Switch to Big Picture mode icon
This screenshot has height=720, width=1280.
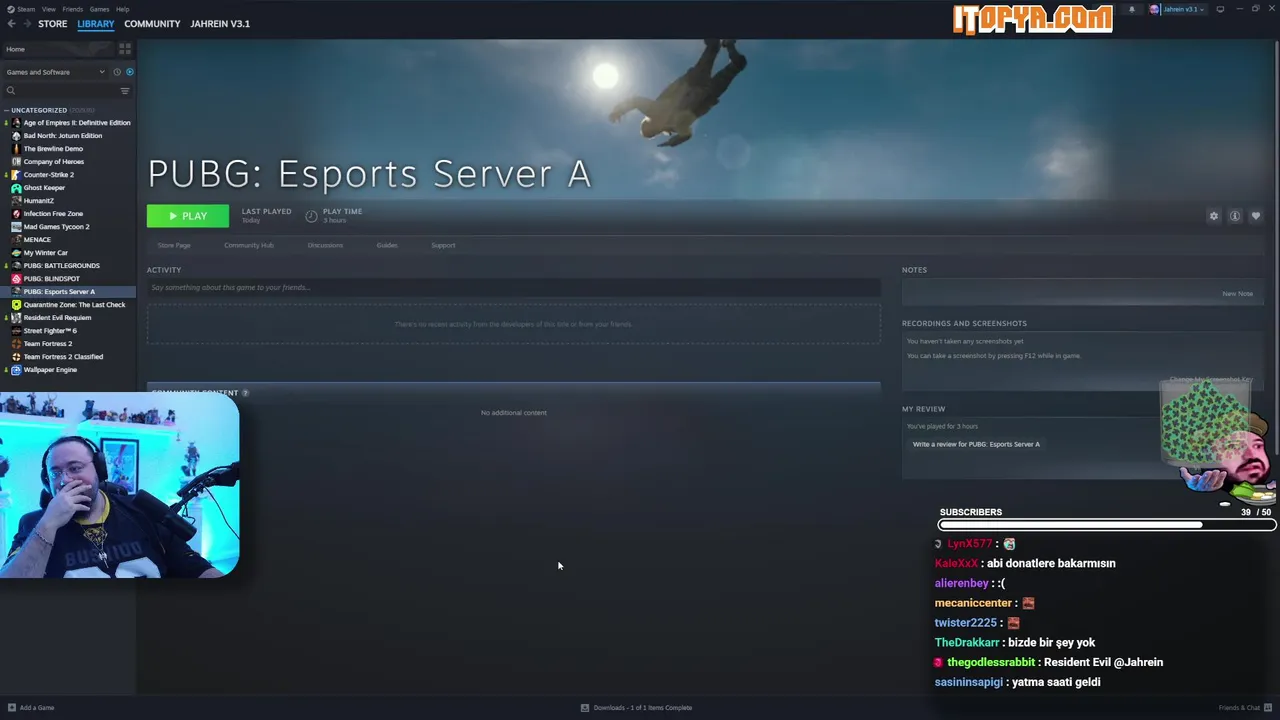(x=1220, y=9)
